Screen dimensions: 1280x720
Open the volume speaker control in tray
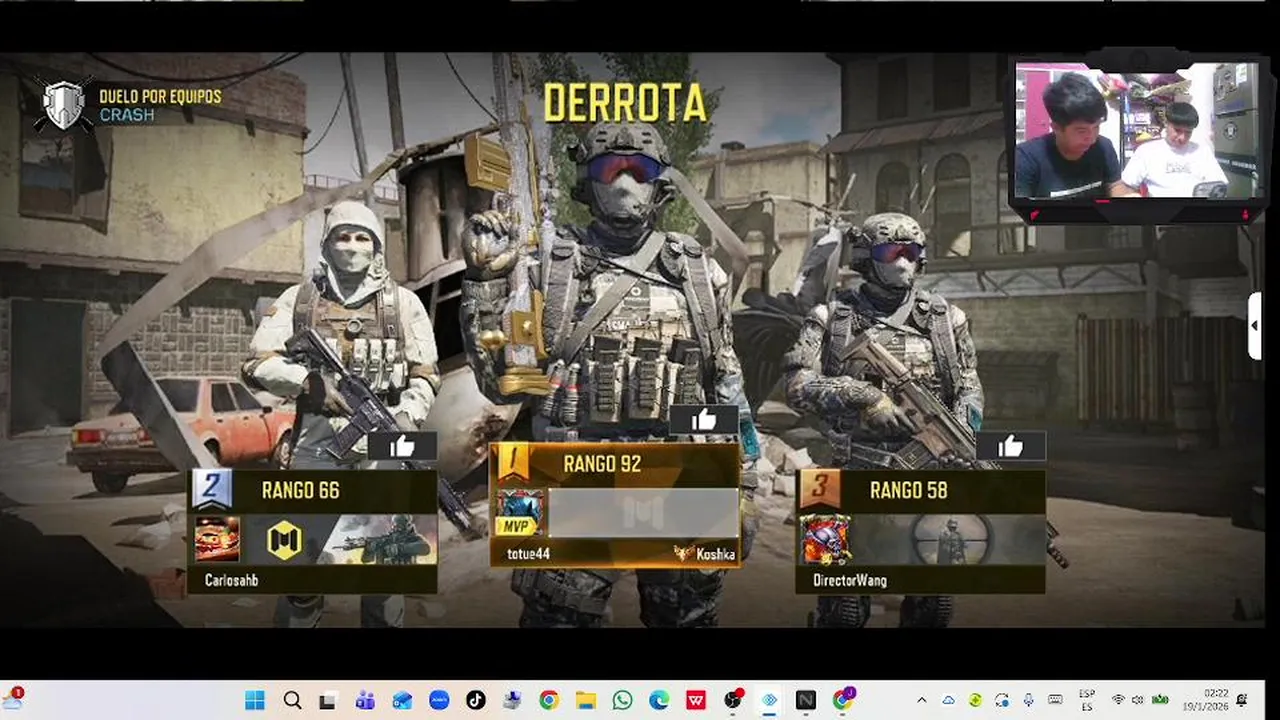(x=1138, y=700)
